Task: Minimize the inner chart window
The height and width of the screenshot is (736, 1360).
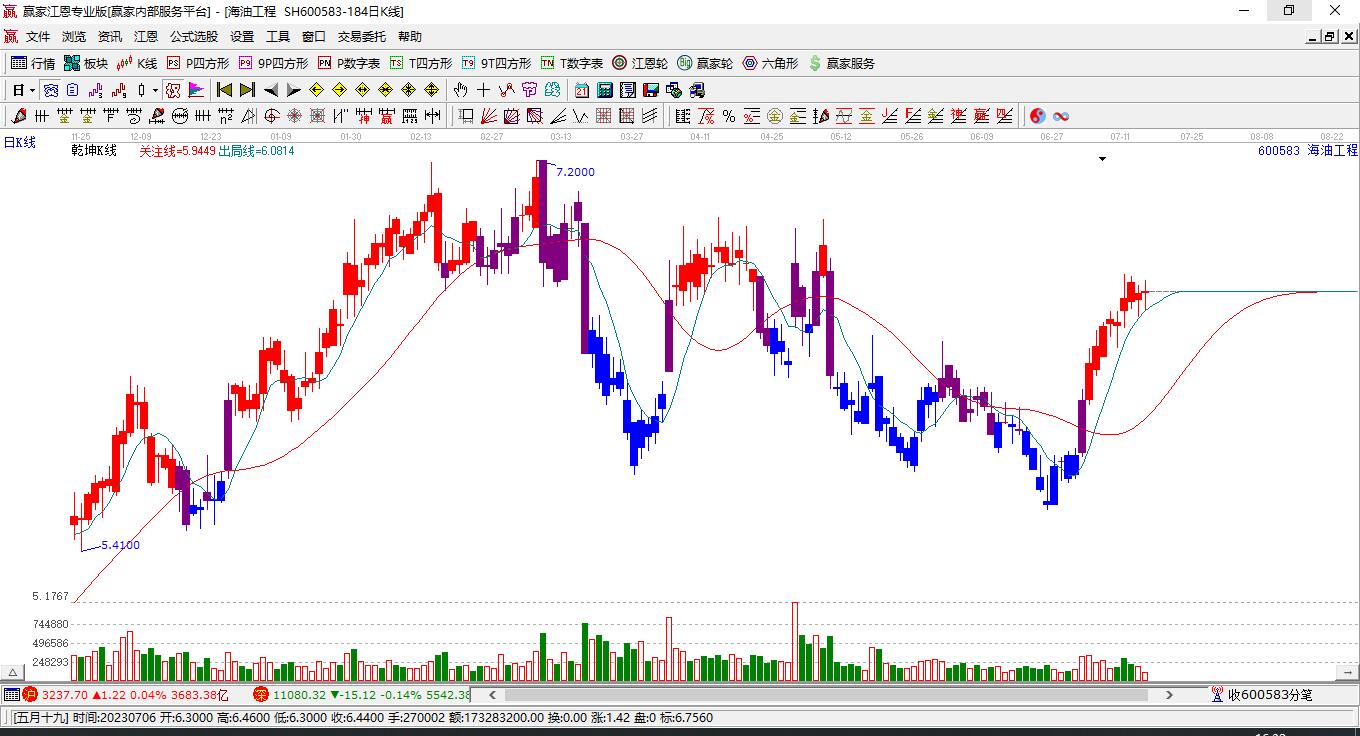Action: (1313, 37)
